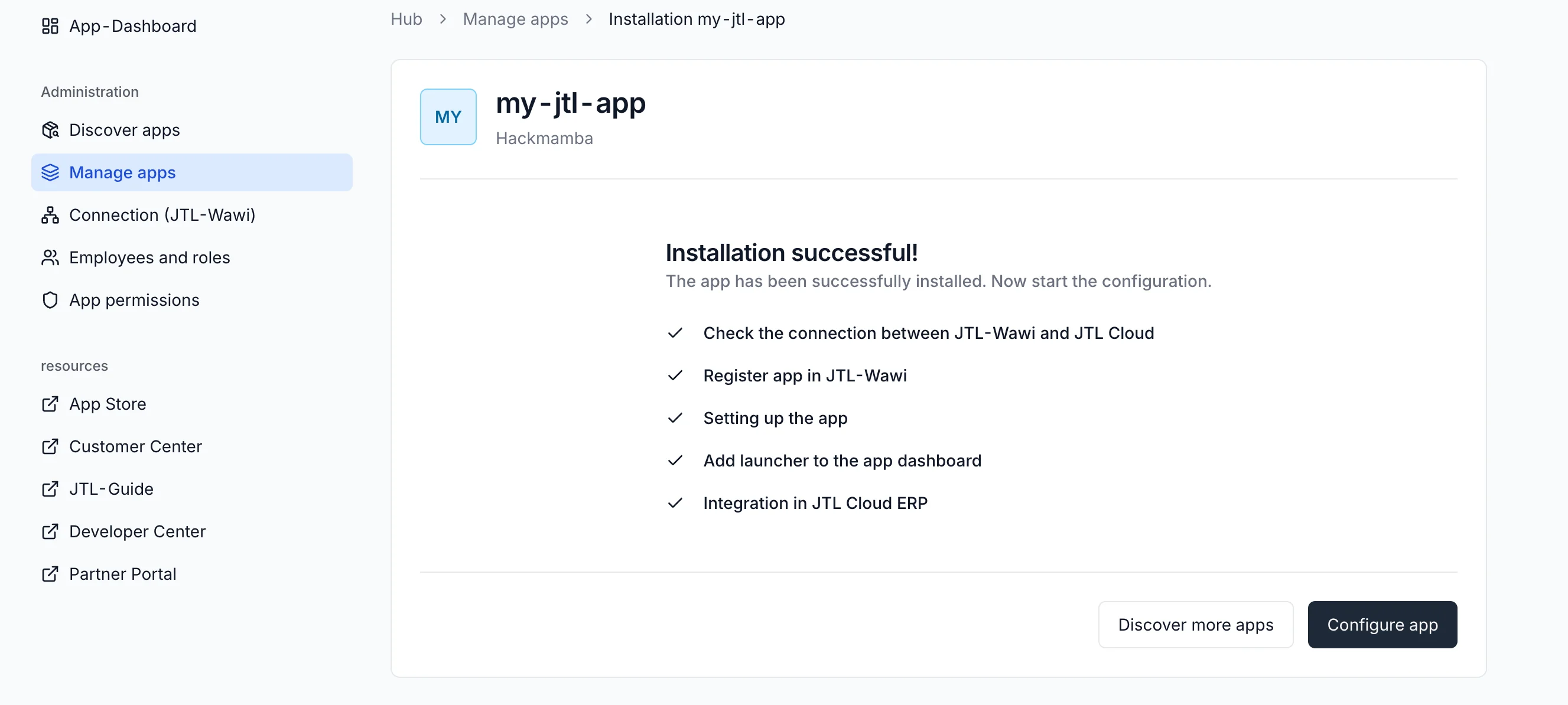
Task: Click the Manage apps layers icon
Action: tap(50, 173)
